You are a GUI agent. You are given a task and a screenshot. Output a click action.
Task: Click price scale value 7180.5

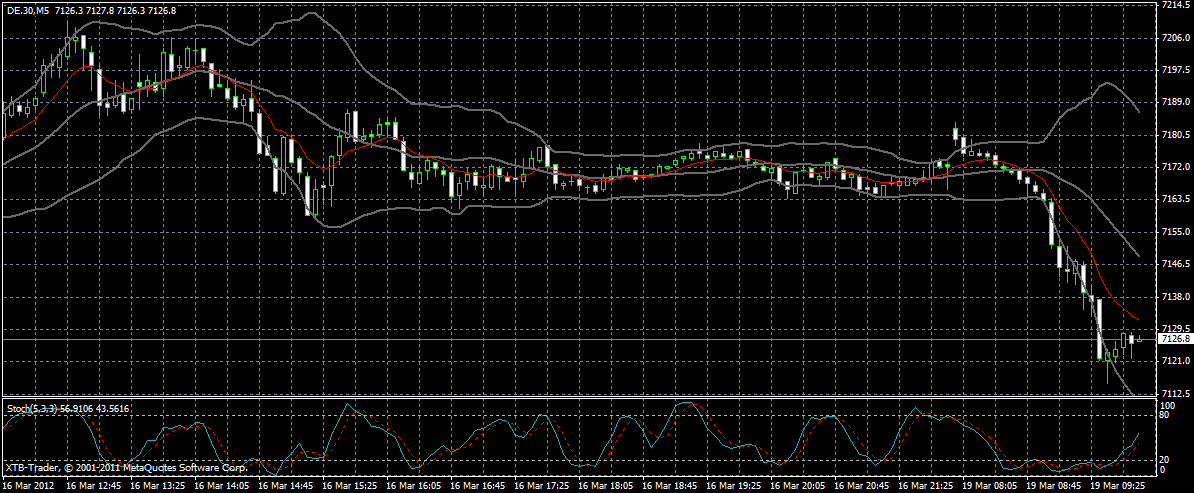(x=1174, y=134)
